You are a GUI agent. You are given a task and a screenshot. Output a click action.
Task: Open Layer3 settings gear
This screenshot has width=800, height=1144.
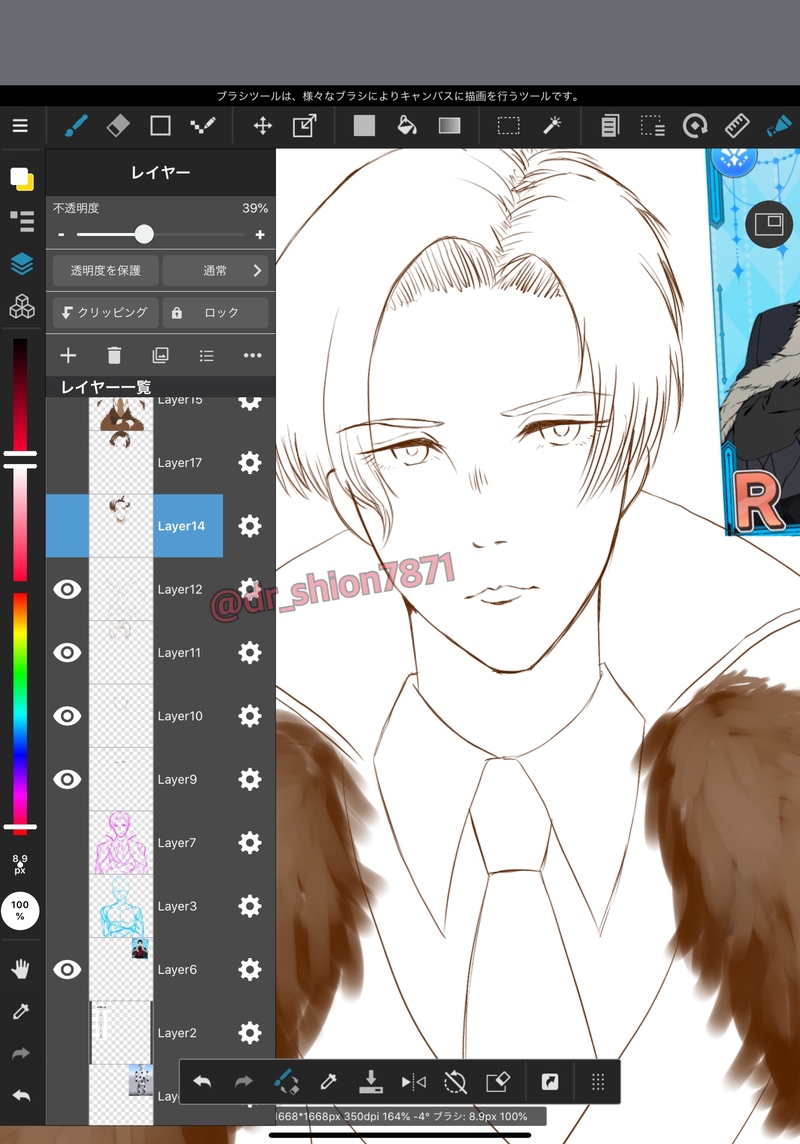[249, 906]
